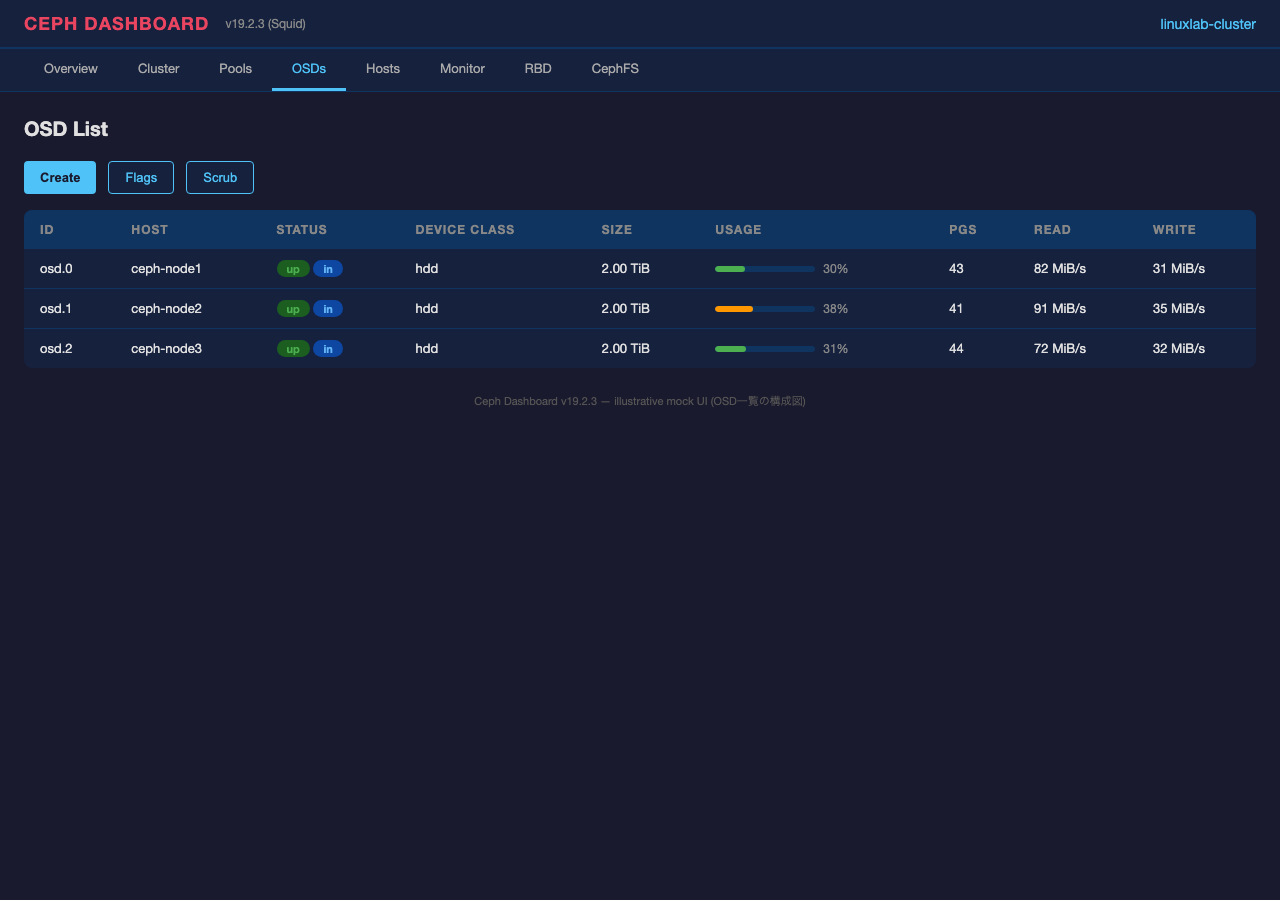Click host ceph-node2
This screenshot has height=900, width=1280.
166,309
